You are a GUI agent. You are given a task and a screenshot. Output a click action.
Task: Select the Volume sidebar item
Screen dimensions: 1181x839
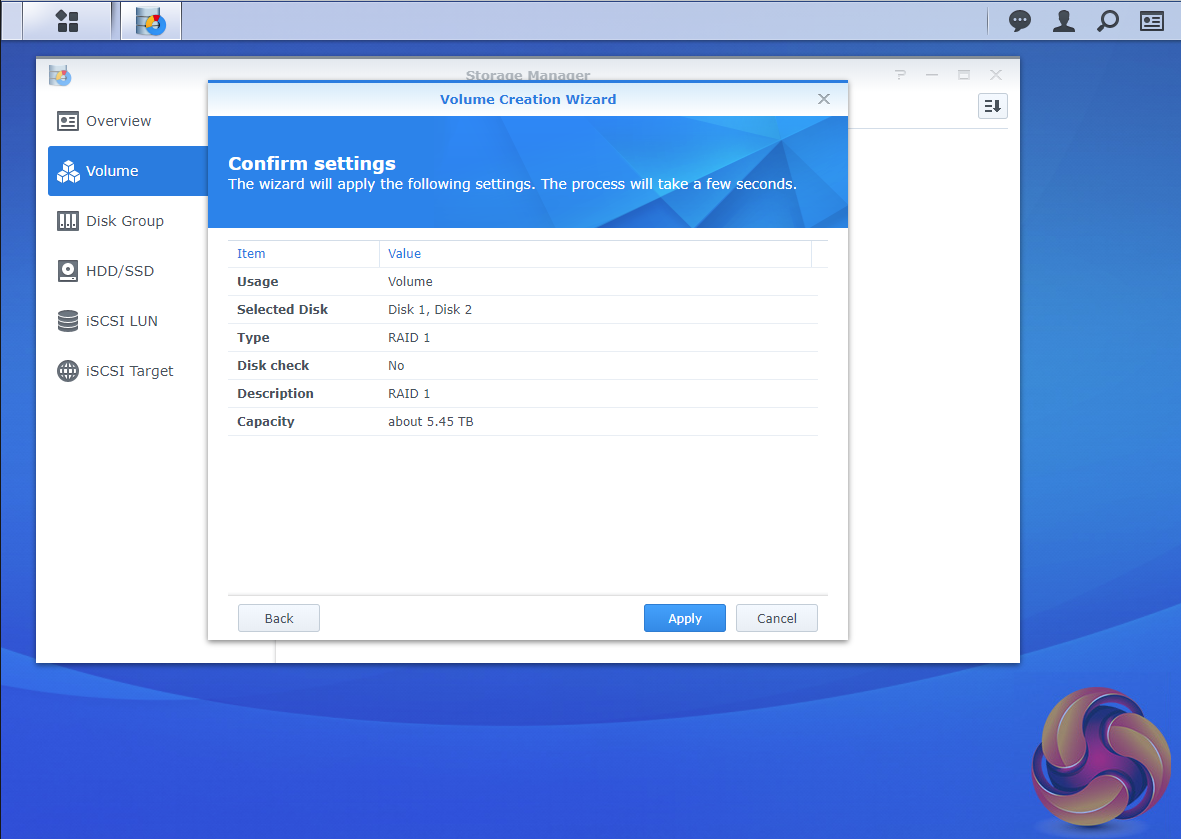point(128,171)
